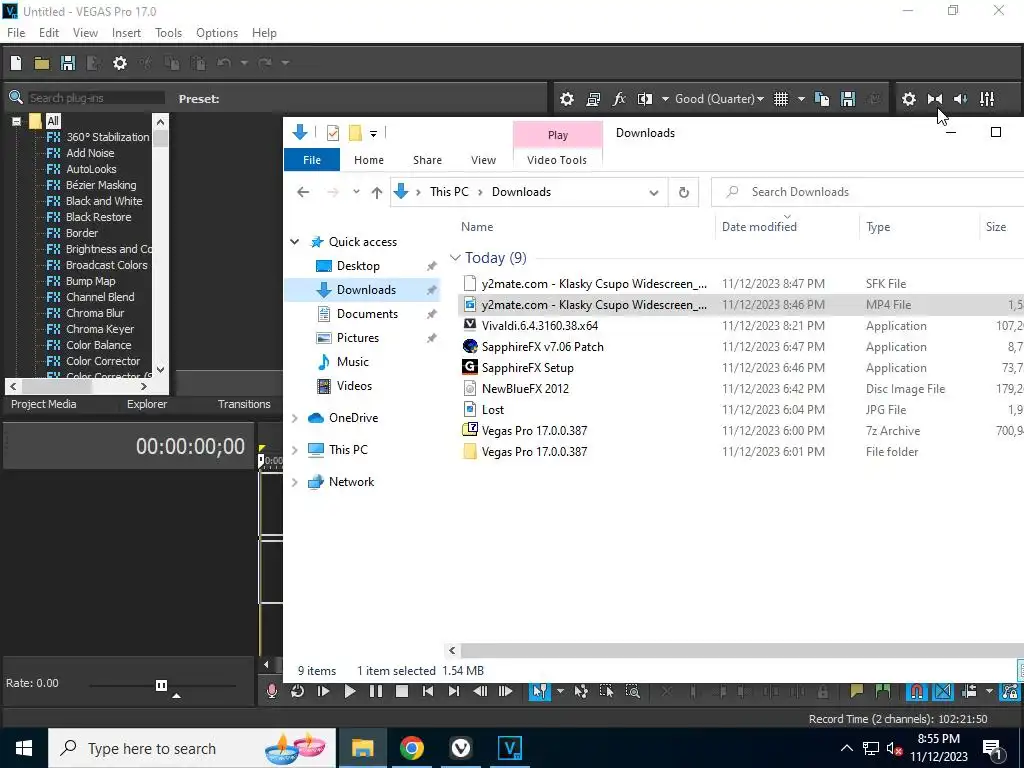
Task: Toggle preview overlays grid icon
Action: [x=781, y=99]
